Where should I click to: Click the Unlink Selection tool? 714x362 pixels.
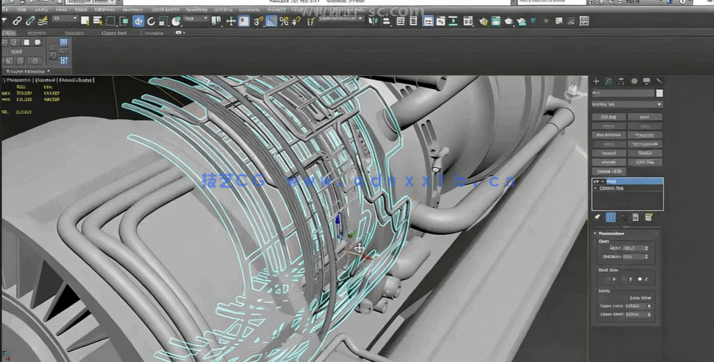pyautogui.click(x=30, y=21)
